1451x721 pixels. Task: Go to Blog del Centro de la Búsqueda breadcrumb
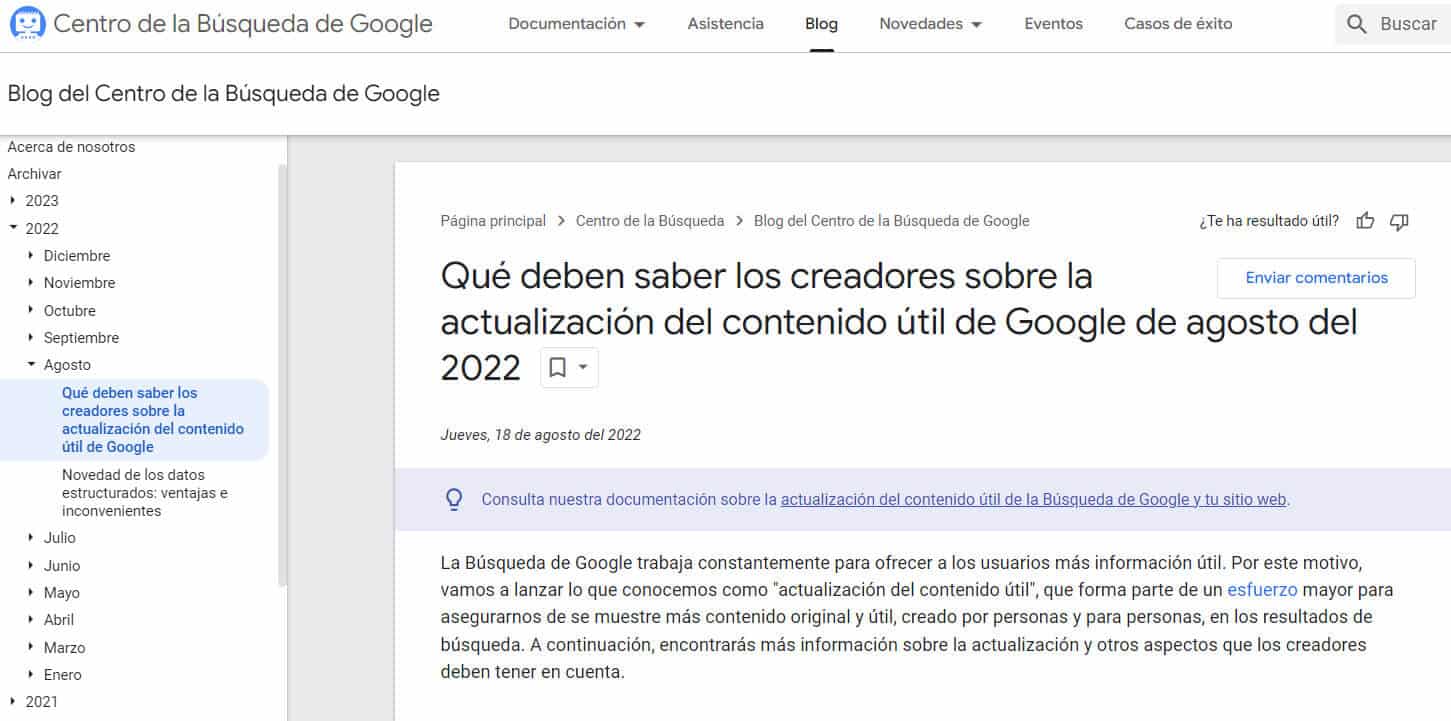(891, 221)
